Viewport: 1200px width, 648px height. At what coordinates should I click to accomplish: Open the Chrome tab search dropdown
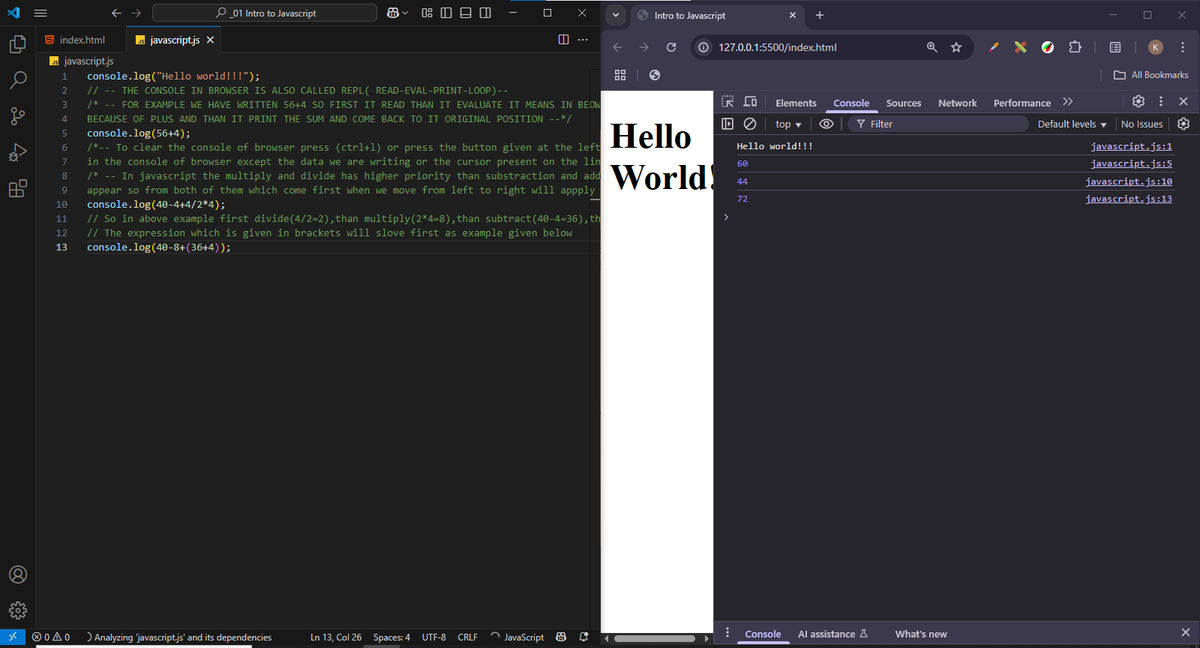(614, 15)
